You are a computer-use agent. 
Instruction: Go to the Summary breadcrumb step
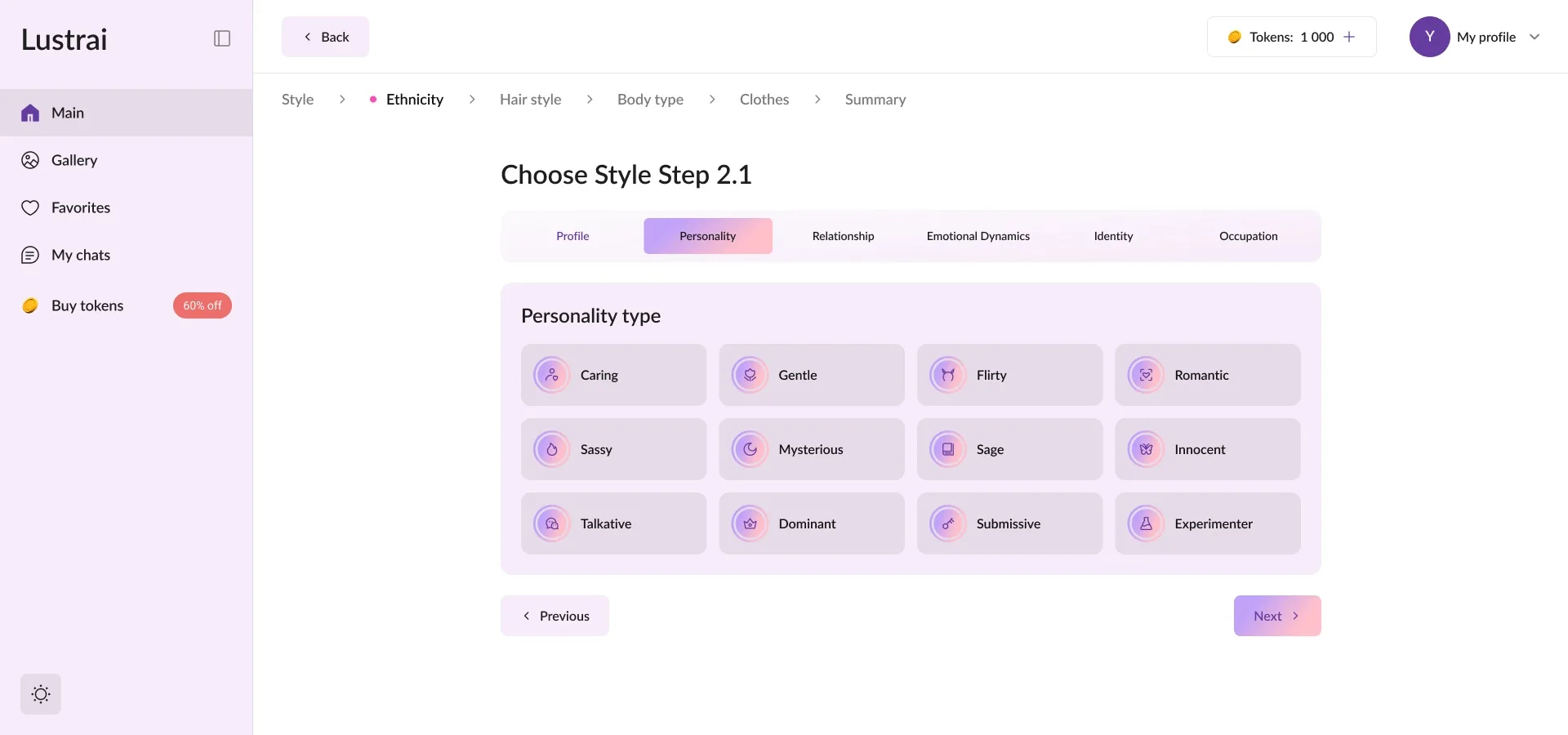pos(875,100)
